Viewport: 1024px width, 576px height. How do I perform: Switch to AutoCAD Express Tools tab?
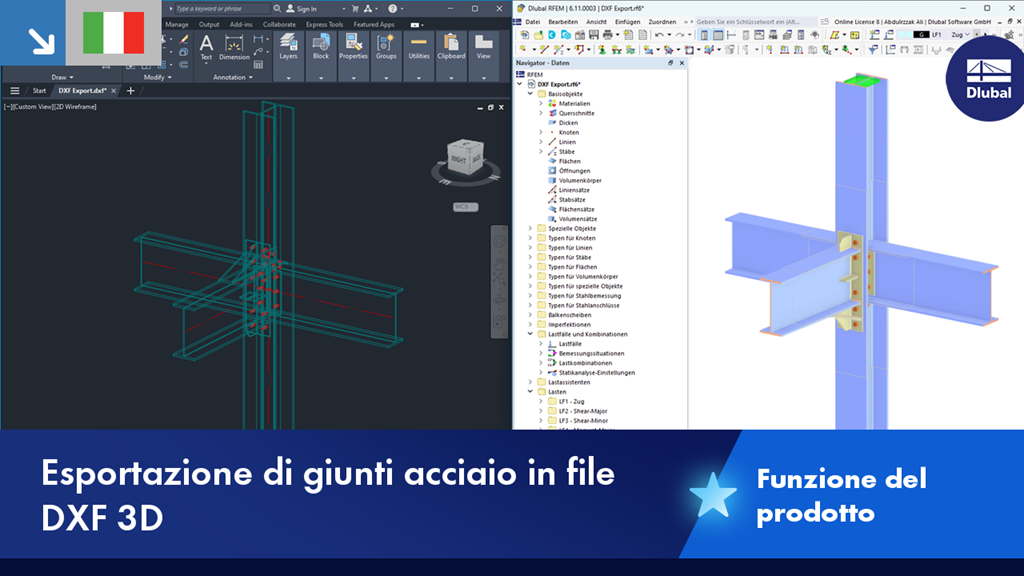pos(325,24)
